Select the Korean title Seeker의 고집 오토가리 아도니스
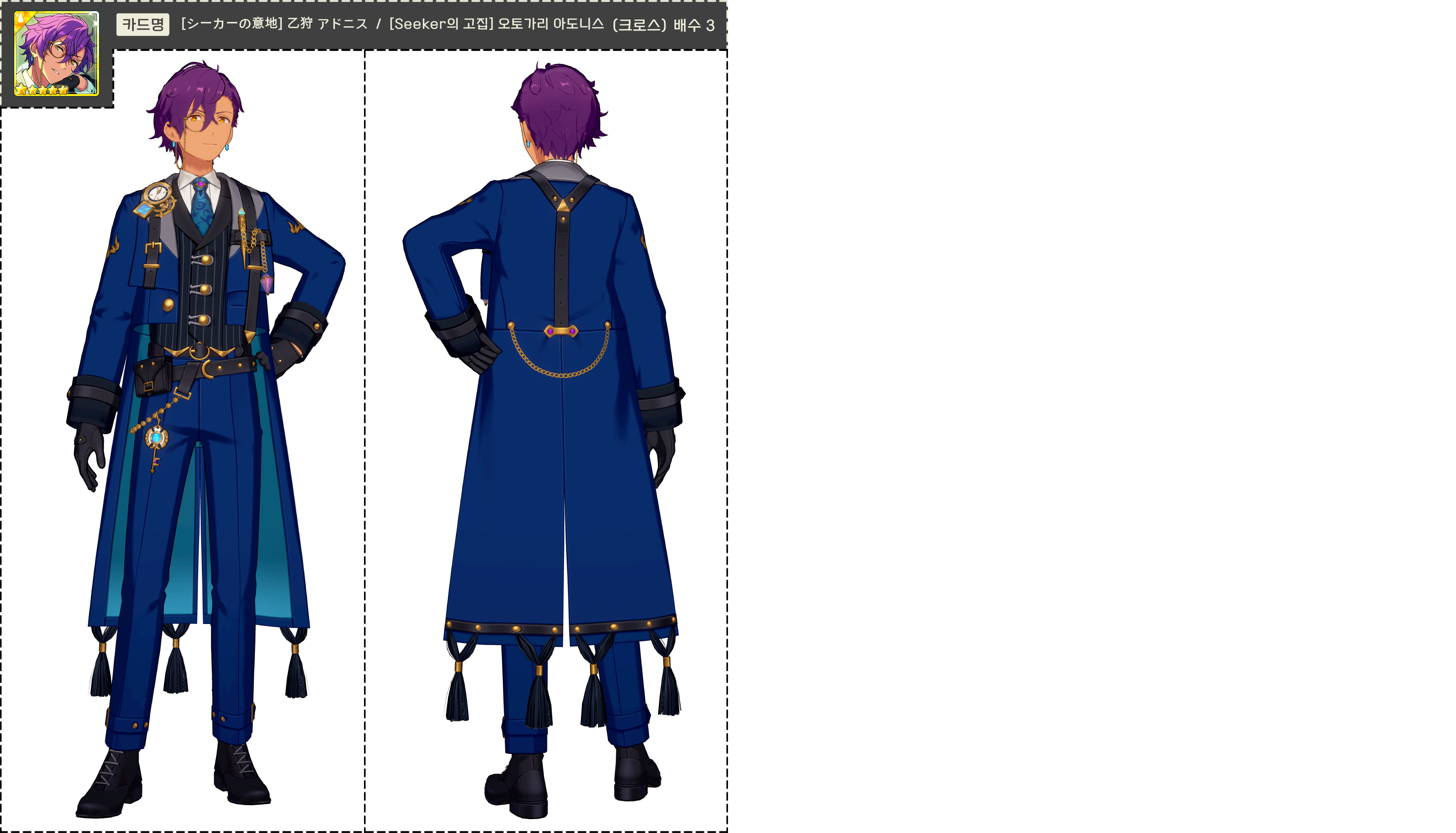The image size is (1456, 833). [496, 24]
